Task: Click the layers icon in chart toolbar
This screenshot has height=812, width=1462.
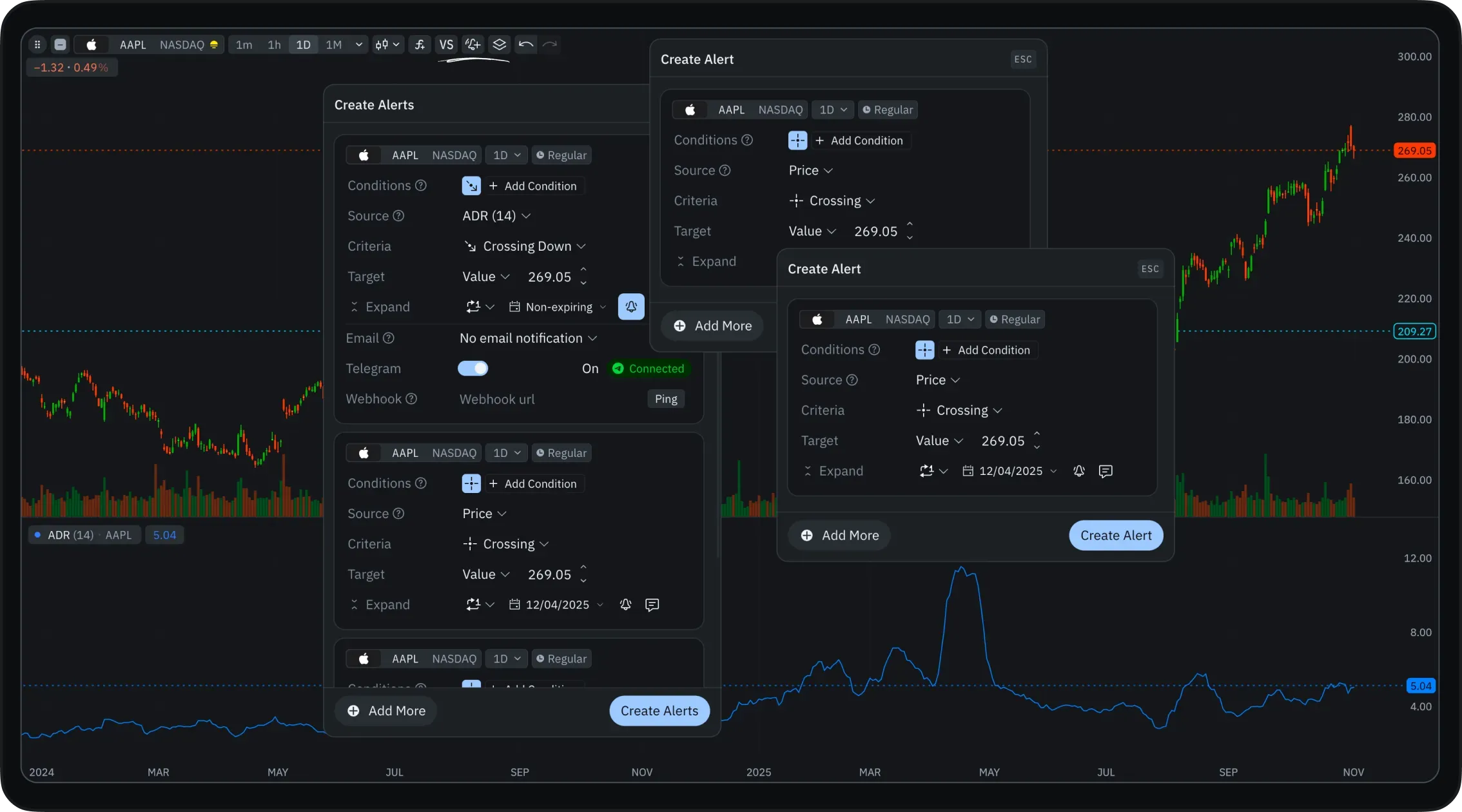Action: point(500,44)
